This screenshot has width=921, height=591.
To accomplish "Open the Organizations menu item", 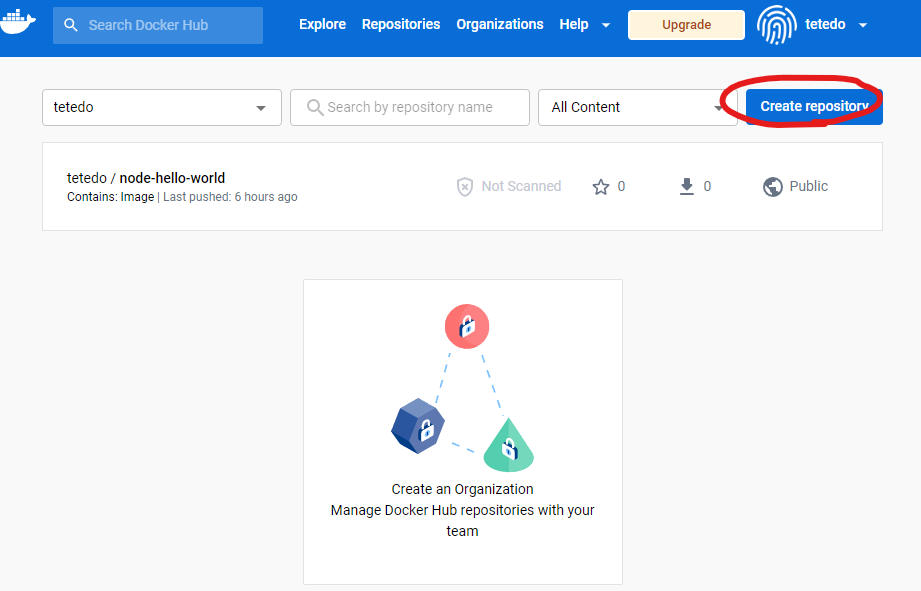I will (x=500, y=24).
